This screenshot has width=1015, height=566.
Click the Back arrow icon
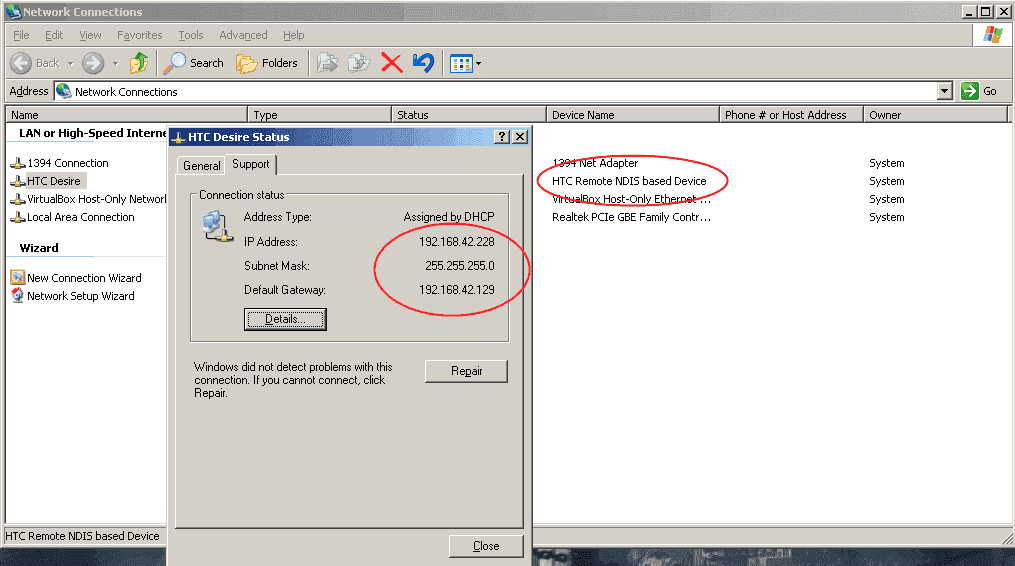tap(21, 63)
